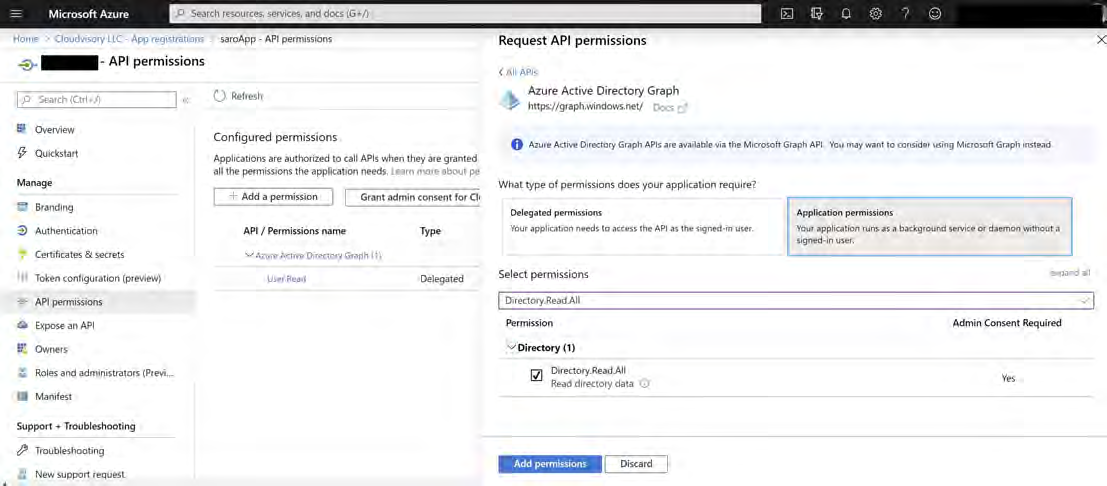Screen dimensions: 1107x486
Task: Click the Branding icon
Action: click(22, 207)
